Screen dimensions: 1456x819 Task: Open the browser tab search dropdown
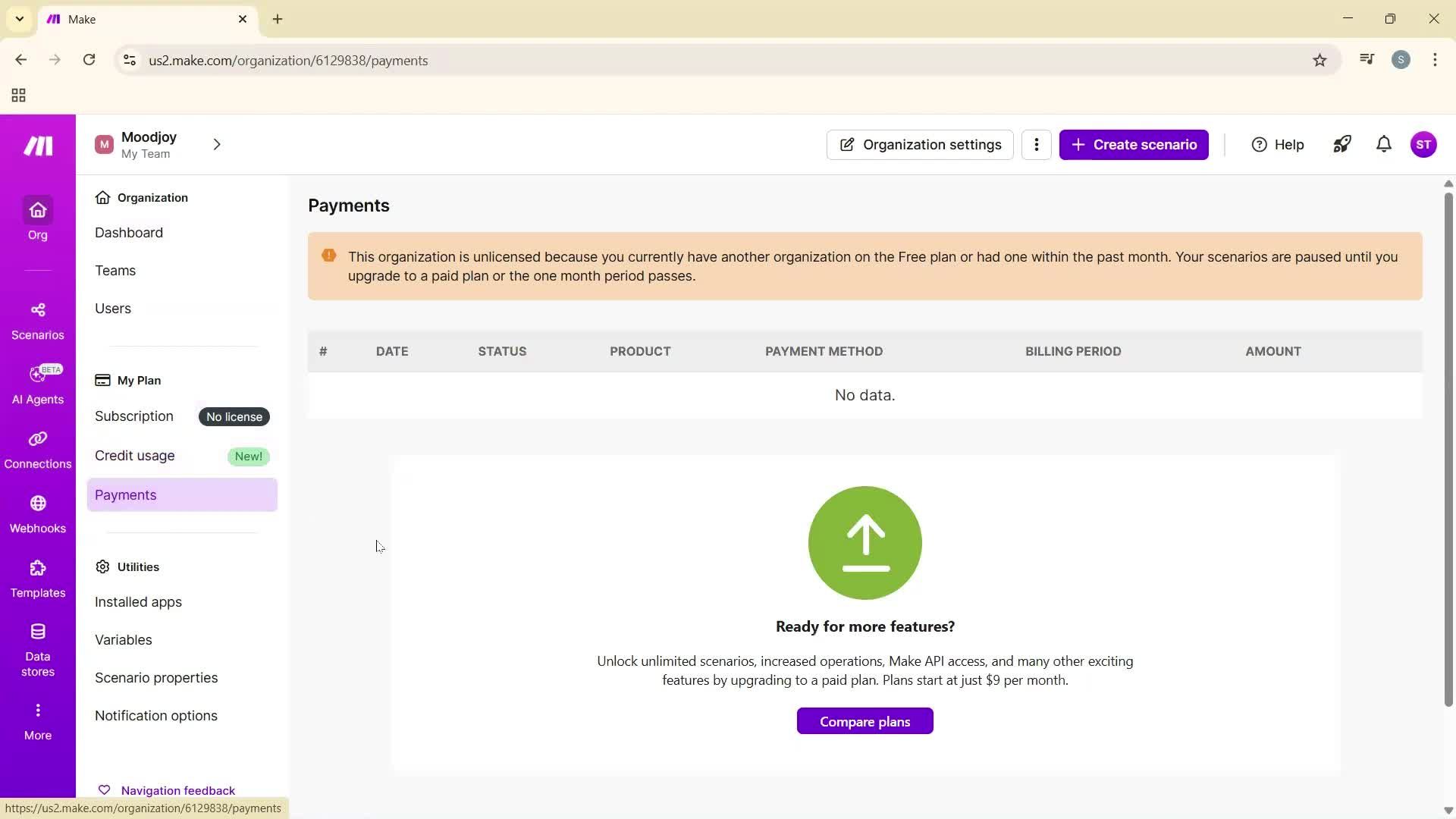point(19,19)
